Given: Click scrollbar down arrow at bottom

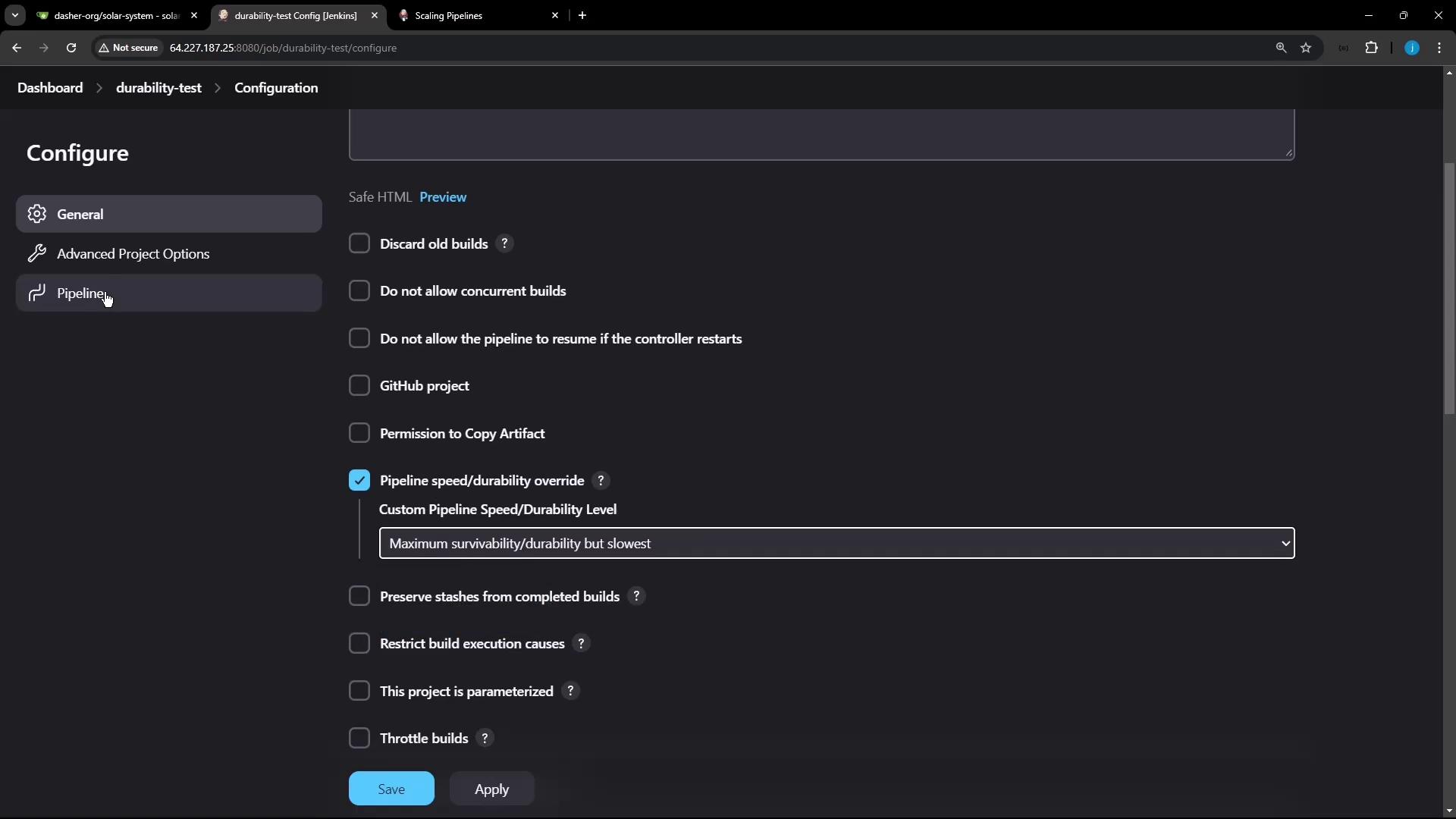Looking at the screenshot, I should click(x=1449, y=811).
